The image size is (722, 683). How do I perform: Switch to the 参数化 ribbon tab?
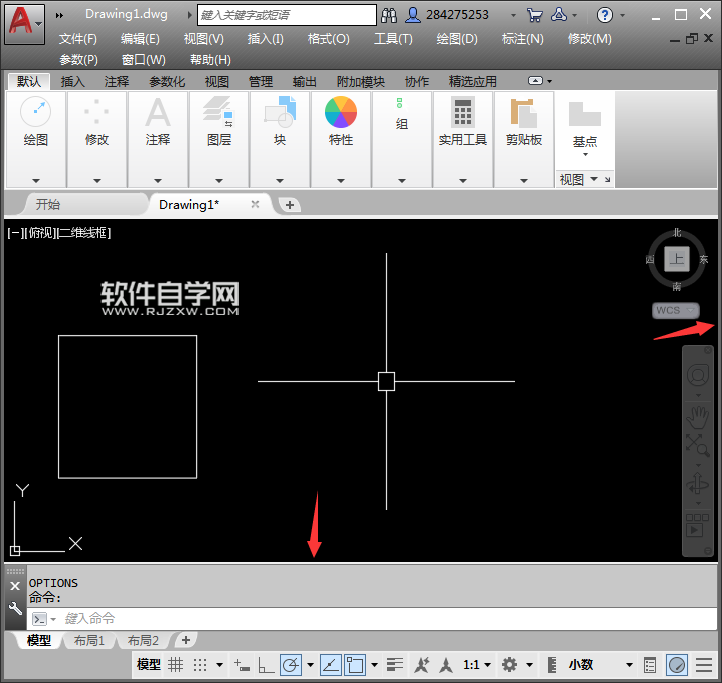167,82
